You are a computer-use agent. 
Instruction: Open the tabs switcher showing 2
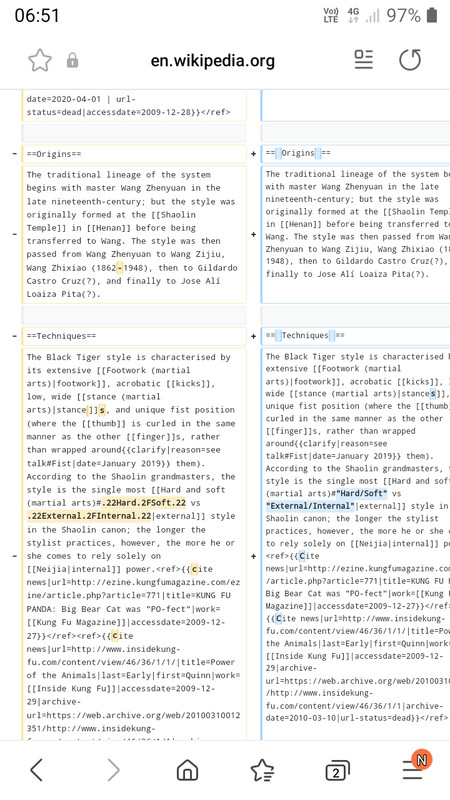(337, 770)
